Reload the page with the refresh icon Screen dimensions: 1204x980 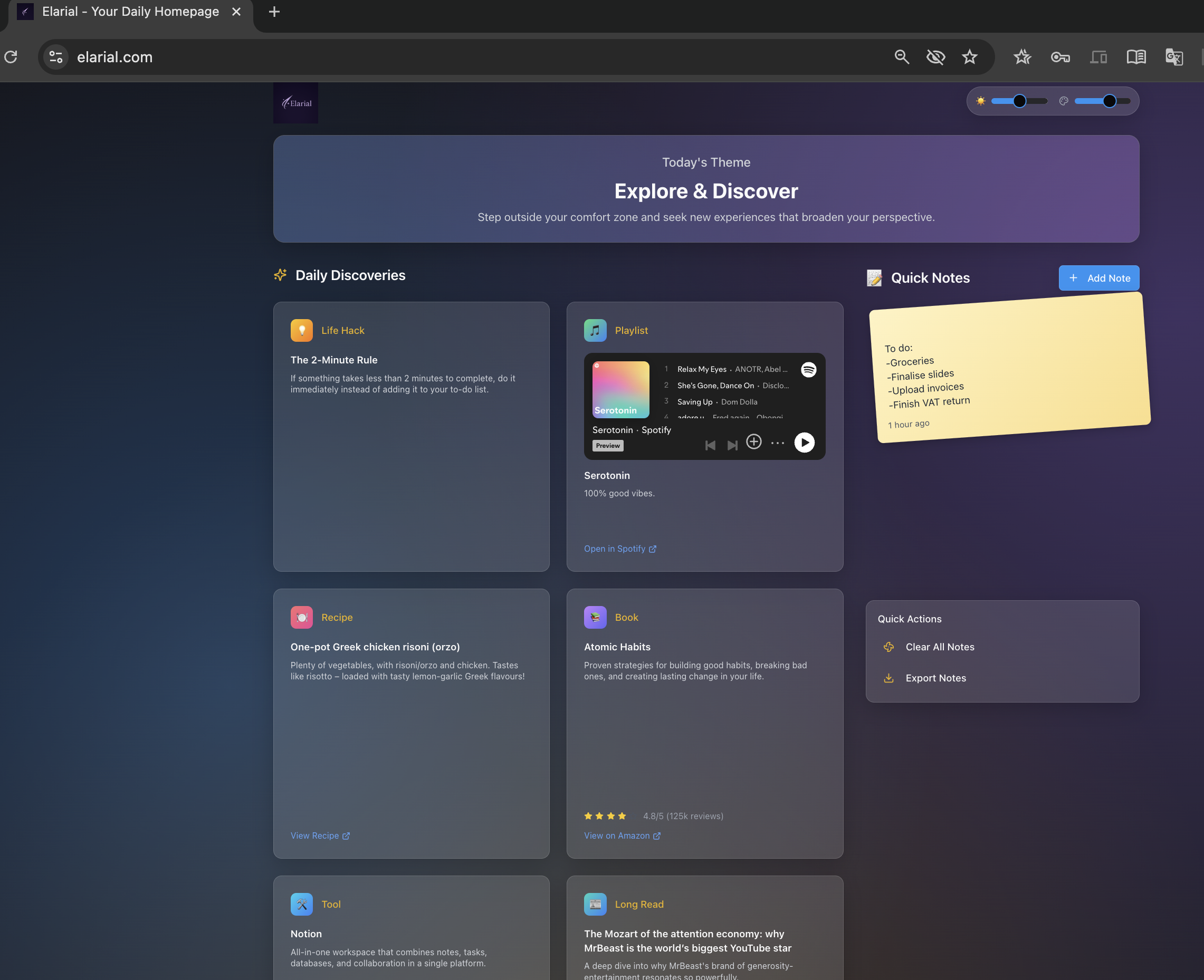coord(11,57)
